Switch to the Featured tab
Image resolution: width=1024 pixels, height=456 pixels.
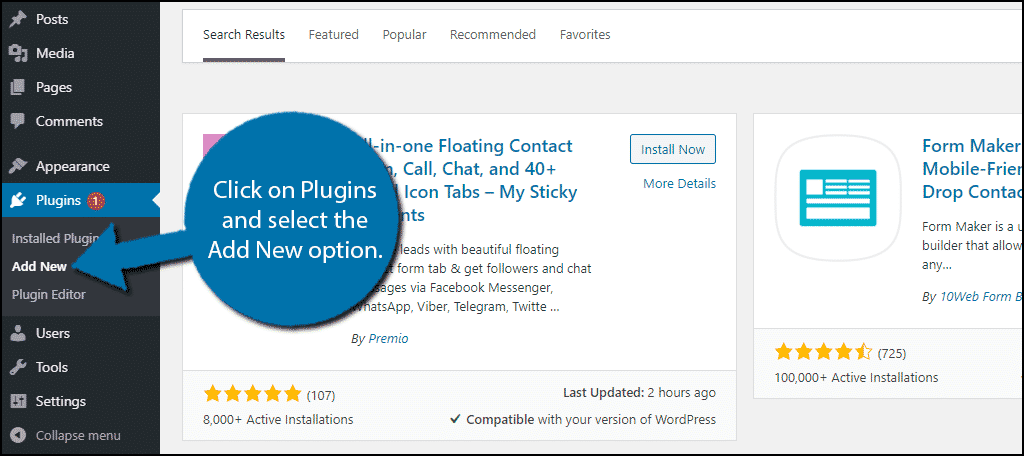(x=333, y=35)
